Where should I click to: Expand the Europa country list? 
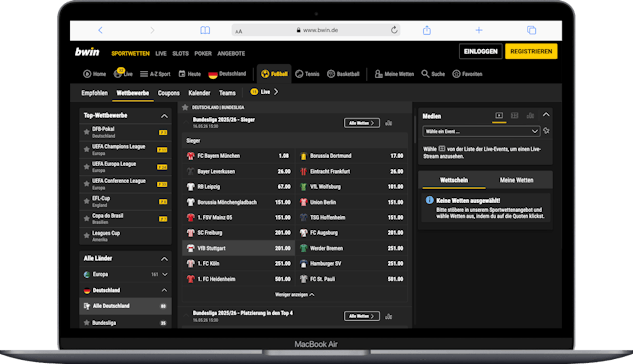(x=165, y=274)
